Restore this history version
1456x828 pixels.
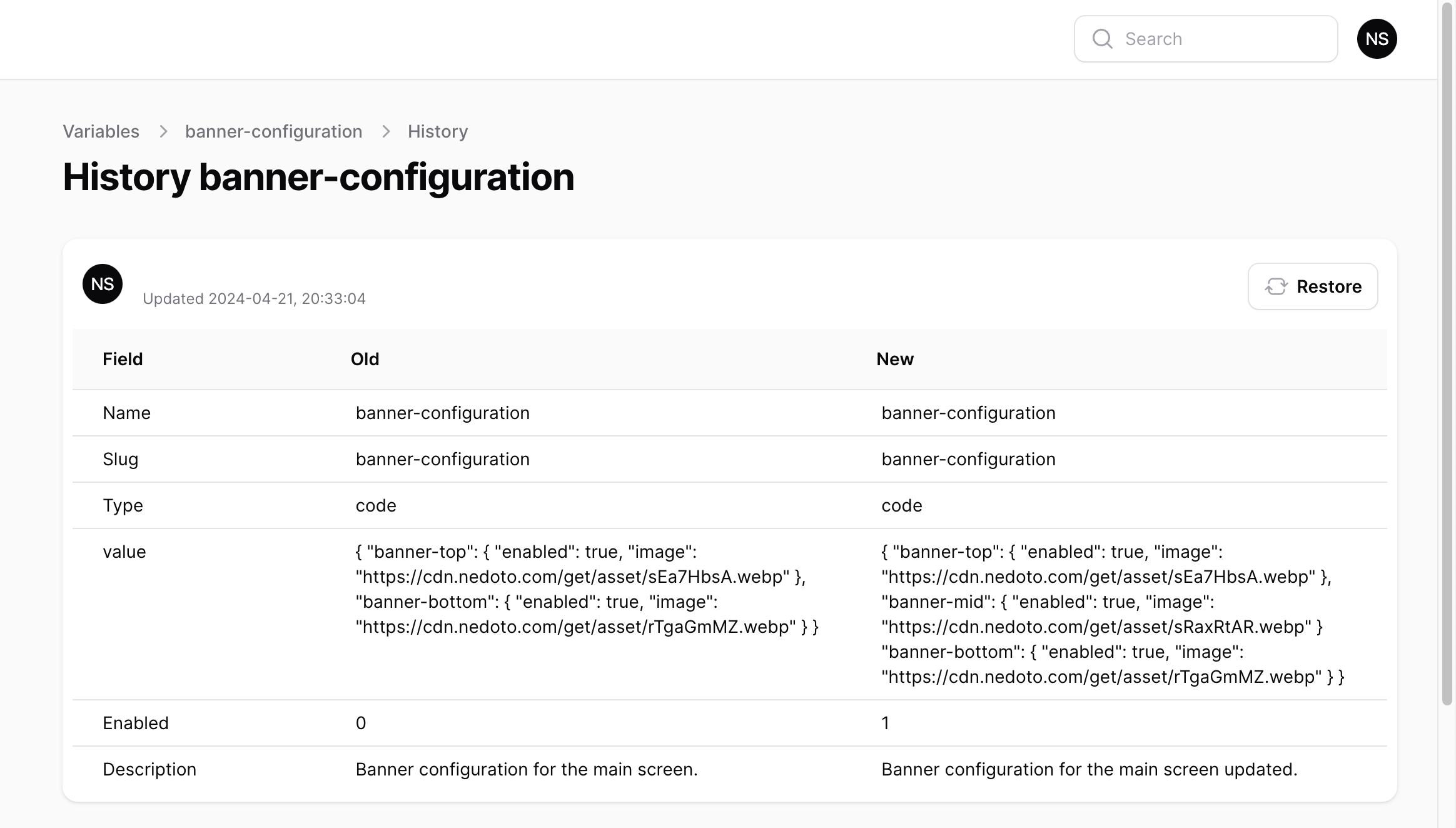click(1313, 286)
